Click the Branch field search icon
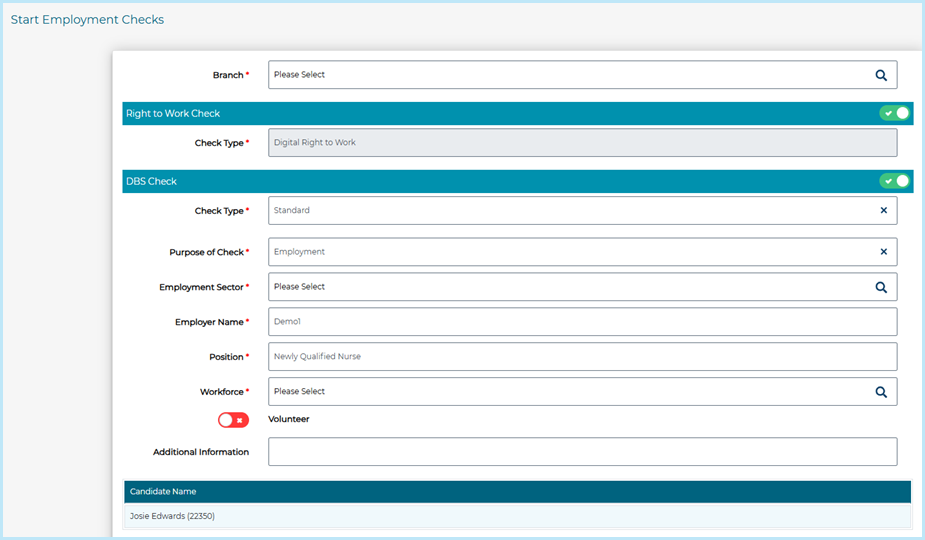The image size is (925, 540). pyautogui.click(x=881, y=75)
